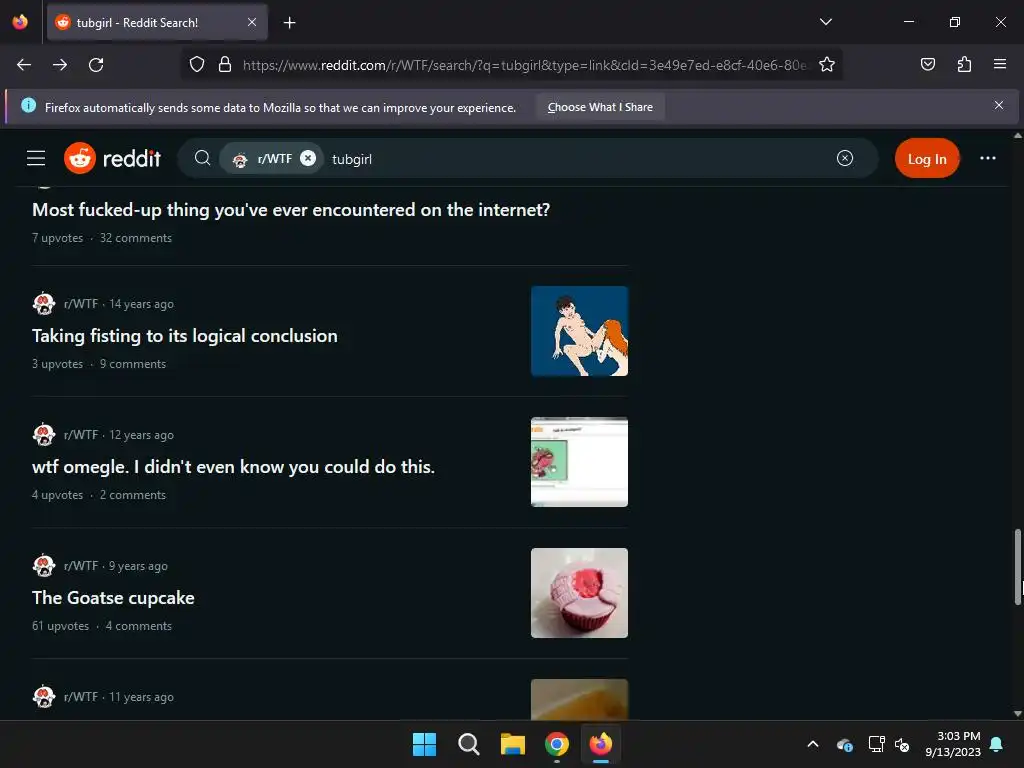Open the Windows Start menu

[424, 744]
